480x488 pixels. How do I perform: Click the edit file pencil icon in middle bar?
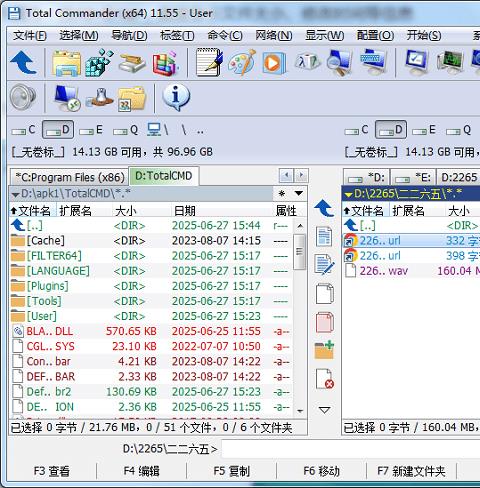click(x=324, y=264)
